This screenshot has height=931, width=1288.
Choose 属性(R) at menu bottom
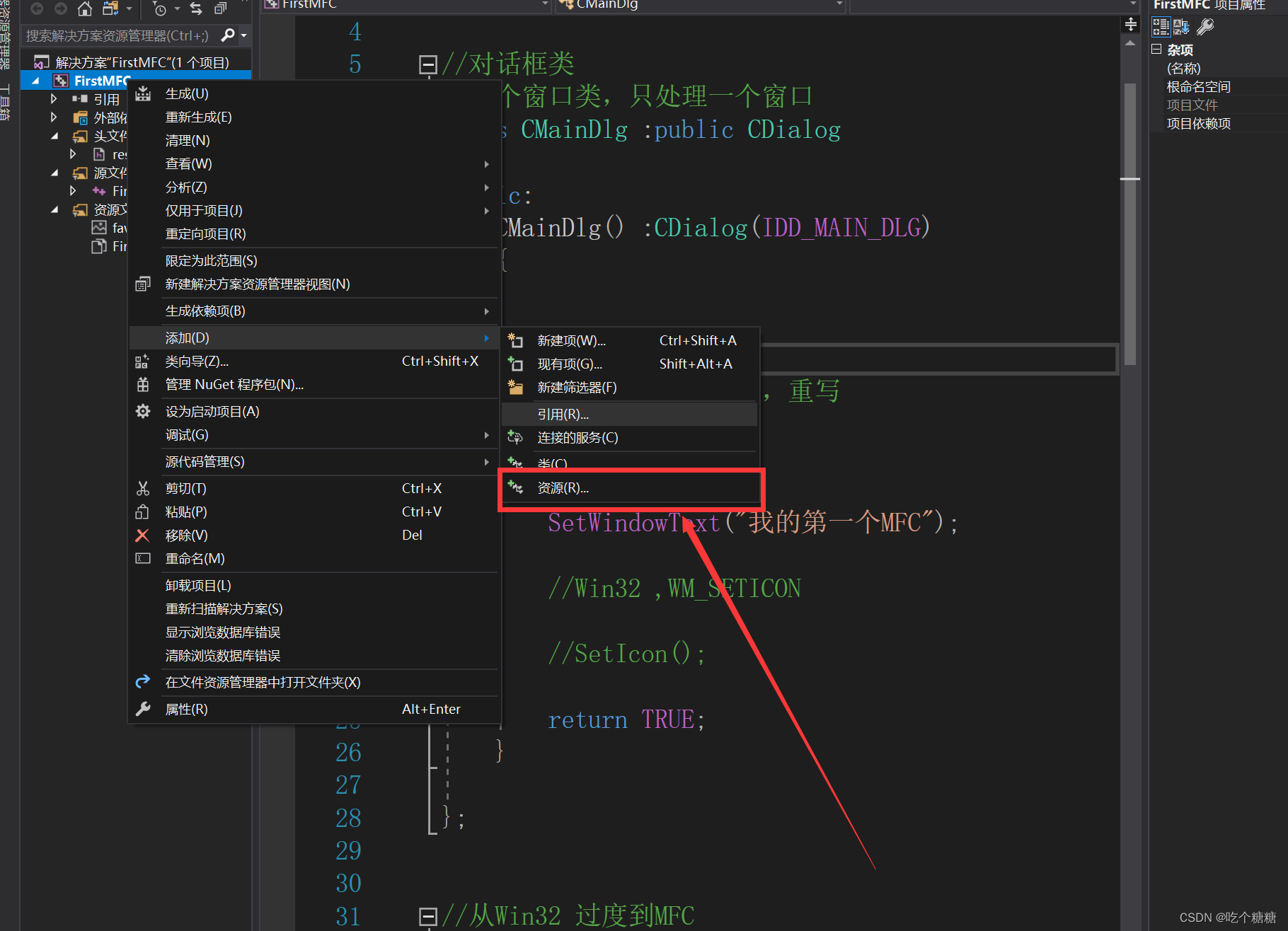[x=315, y=709]
